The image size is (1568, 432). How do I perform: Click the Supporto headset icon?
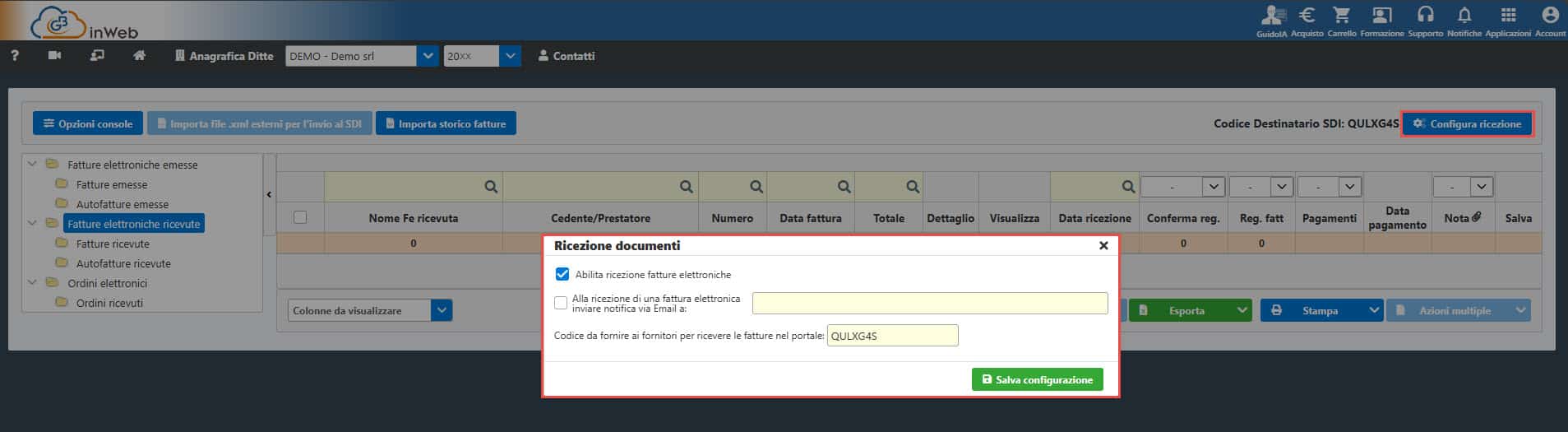(x=1425, y=16)
